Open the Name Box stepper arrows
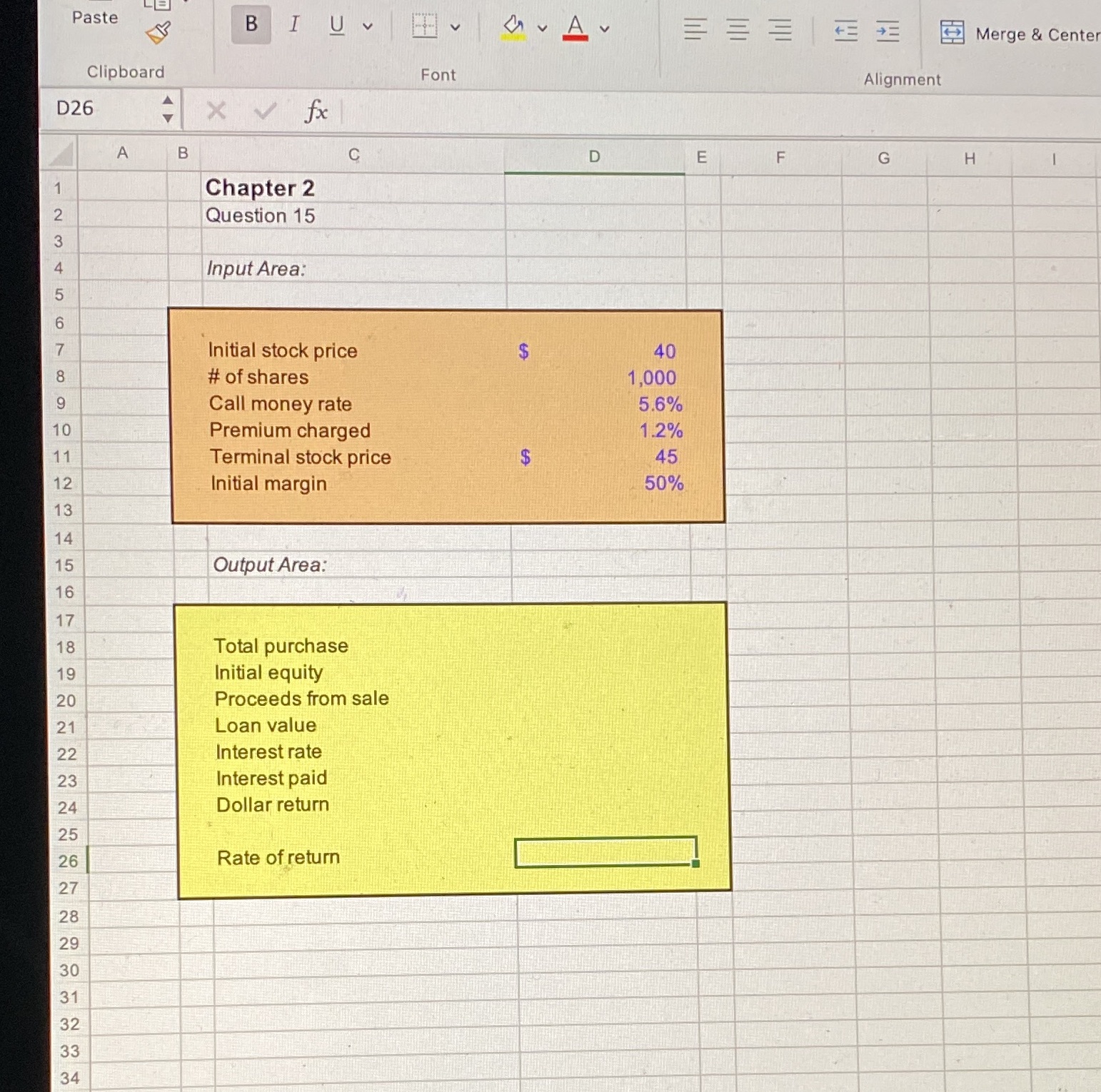Image resolution: width=1101 pixels, height=1092 pixels. coord(168,109)
